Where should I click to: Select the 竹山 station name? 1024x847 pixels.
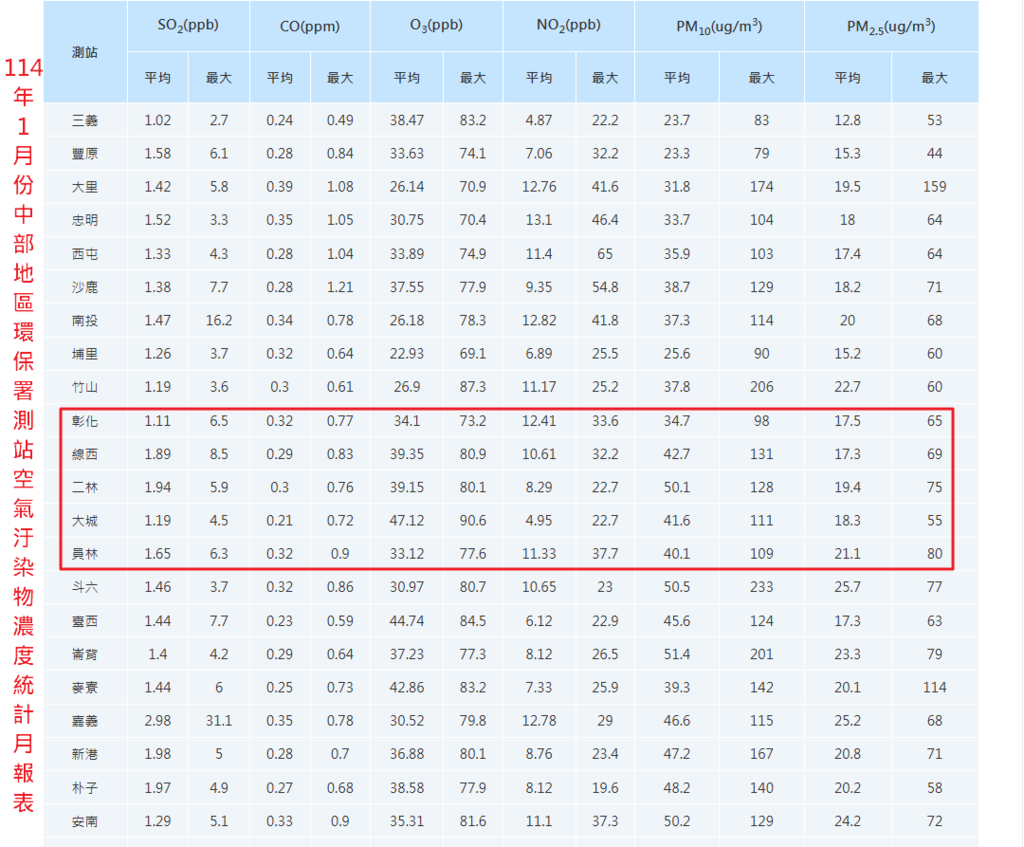click(x=85, y=387)
